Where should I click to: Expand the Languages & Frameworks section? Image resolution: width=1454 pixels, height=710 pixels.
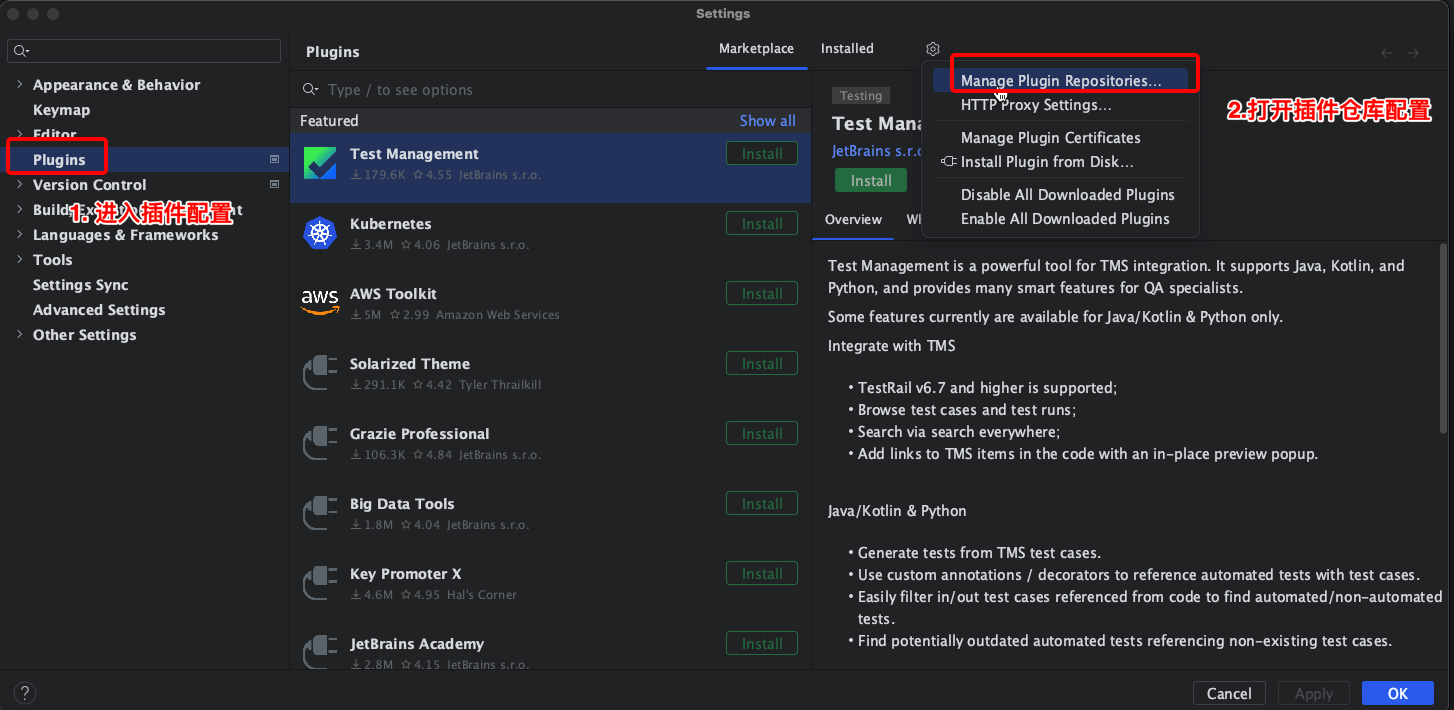tap(19, 235)
